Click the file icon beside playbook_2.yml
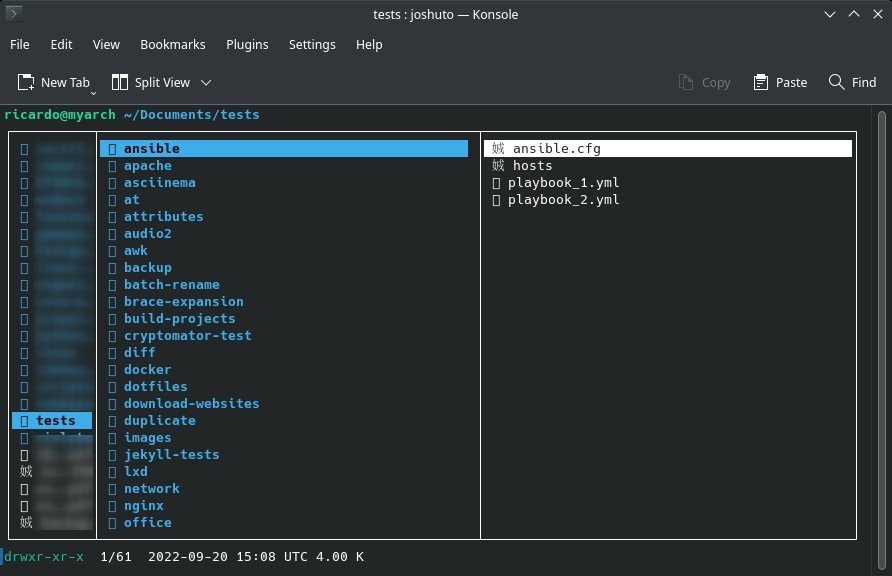Viewport: 892px width, 576px height. click(x=496, y=200)
